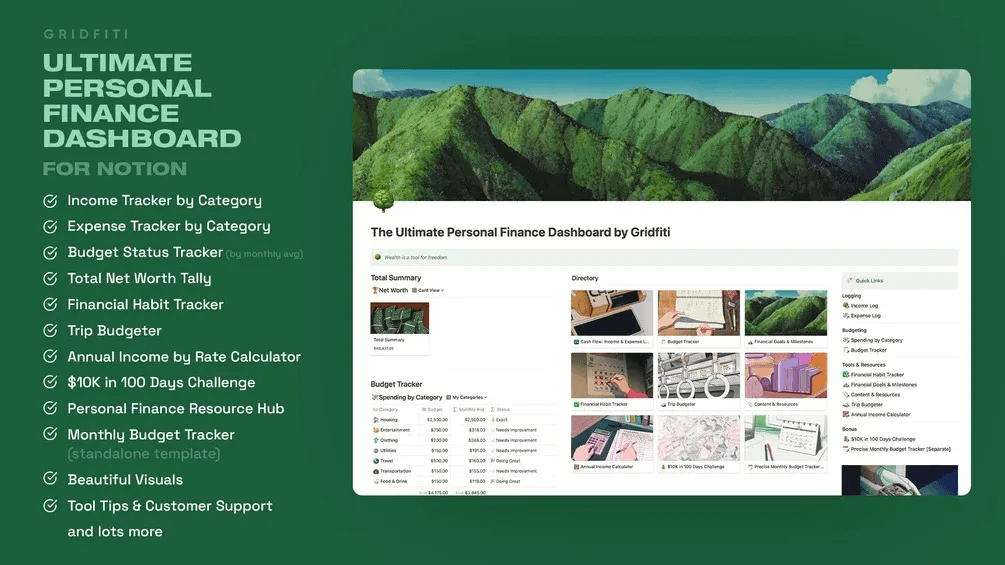Click the page title "The Ultimate Personal Finance Dashboard by Gridfiti"

coord(520,233)
